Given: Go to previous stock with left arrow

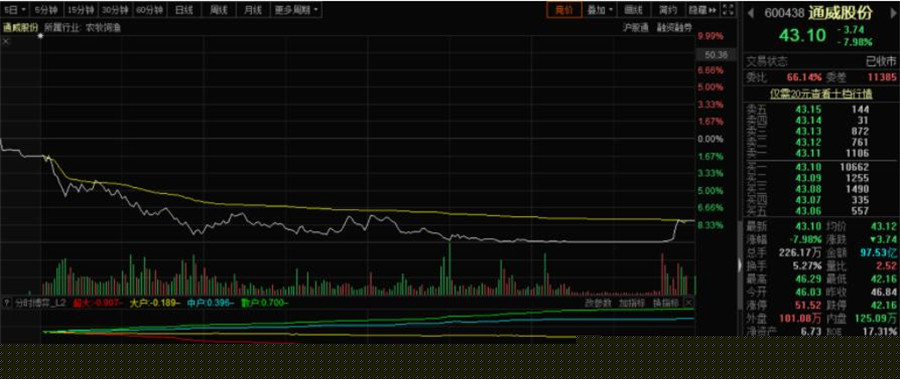Looking at the screenshot, I should point(750,13).
